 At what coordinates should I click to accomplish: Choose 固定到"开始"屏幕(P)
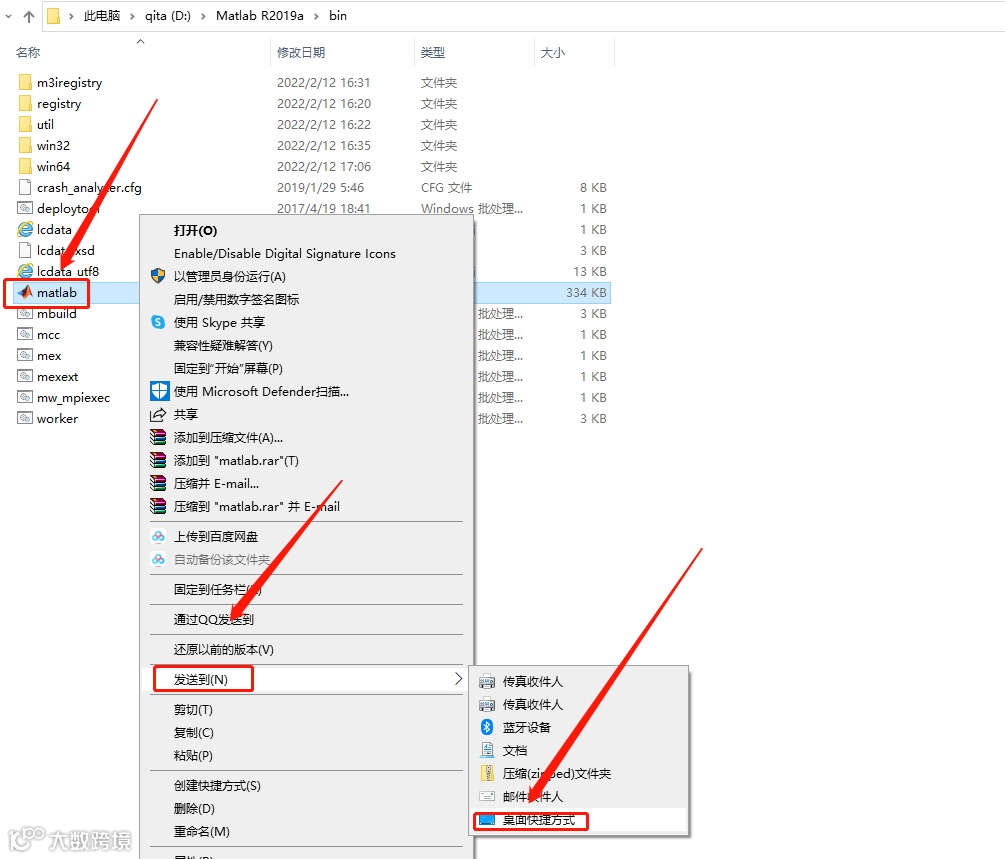[228, 369]
